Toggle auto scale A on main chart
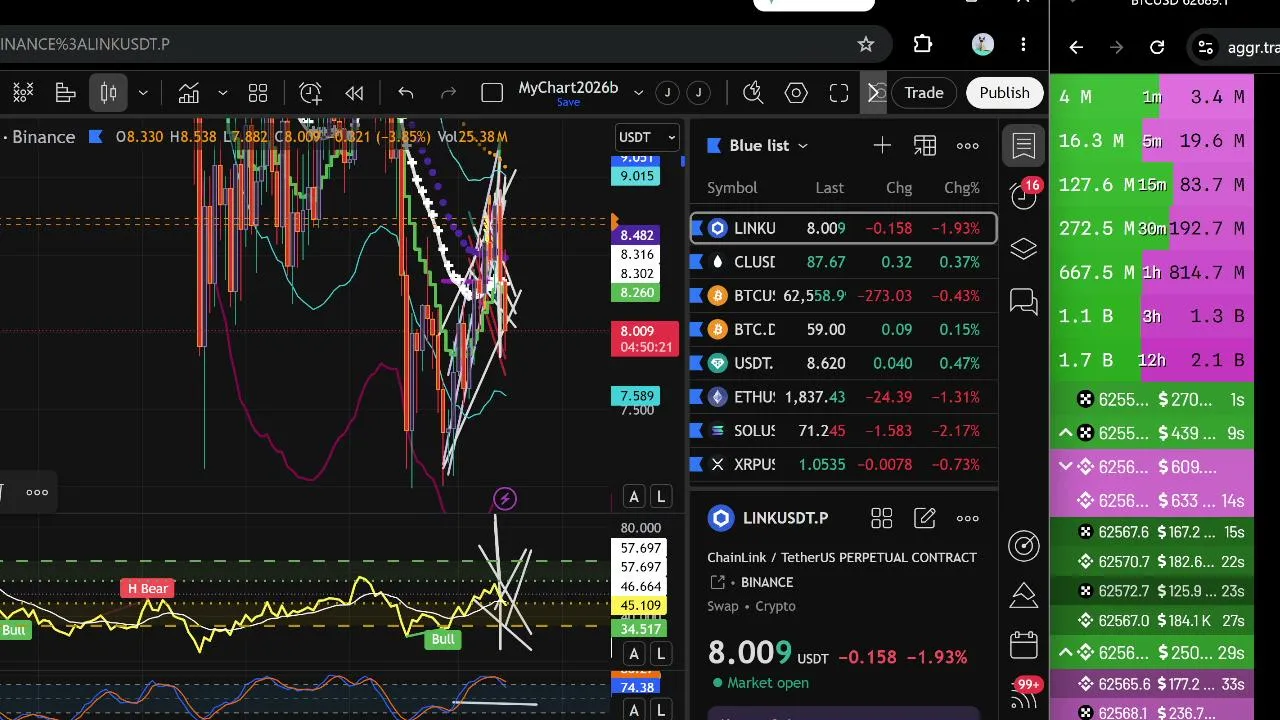The height and width of the screenshot is (720, 1280). pyautogui.click(x=634, y=497)
